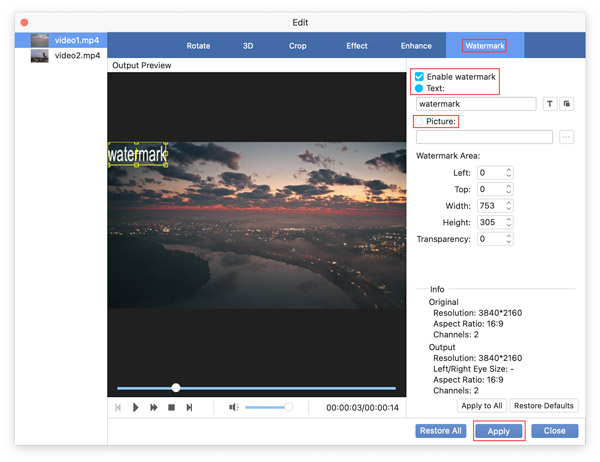Select the Text watermark radio button
The width and height of the screenshot is (600, 462).
[x=420, y=88]
